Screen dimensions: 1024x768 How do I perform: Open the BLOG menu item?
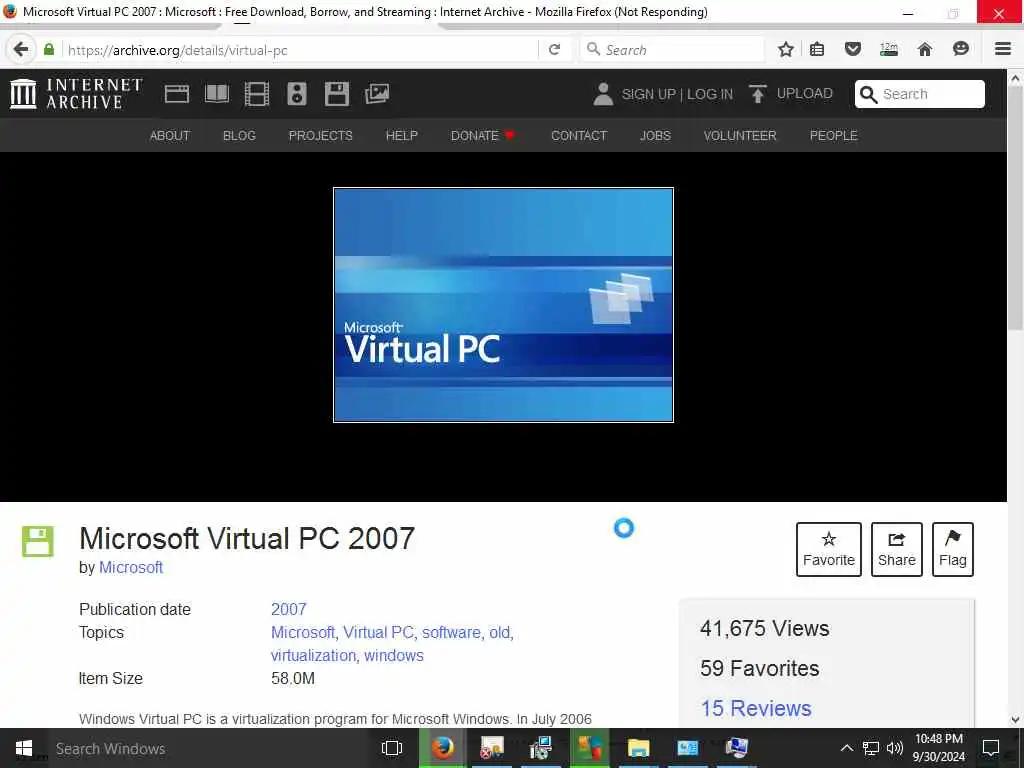[x=239, y=135]
